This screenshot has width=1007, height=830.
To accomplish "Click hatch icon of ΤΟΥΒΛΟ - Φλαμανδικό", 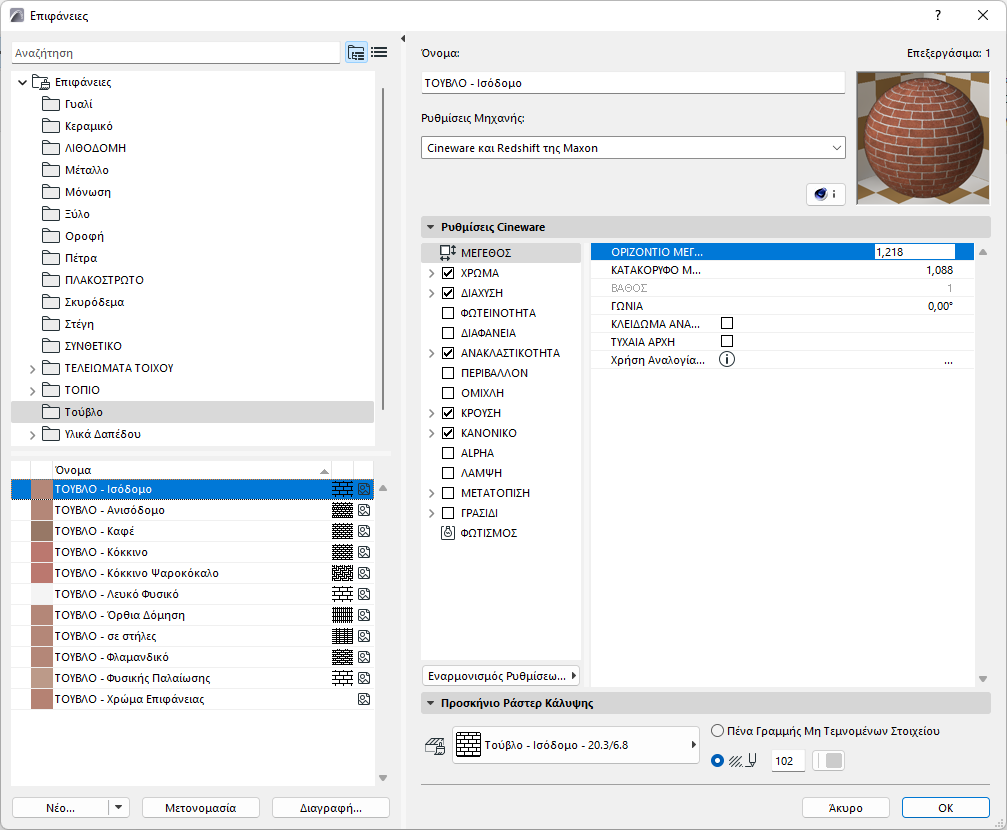I will [x=342, y=657].
